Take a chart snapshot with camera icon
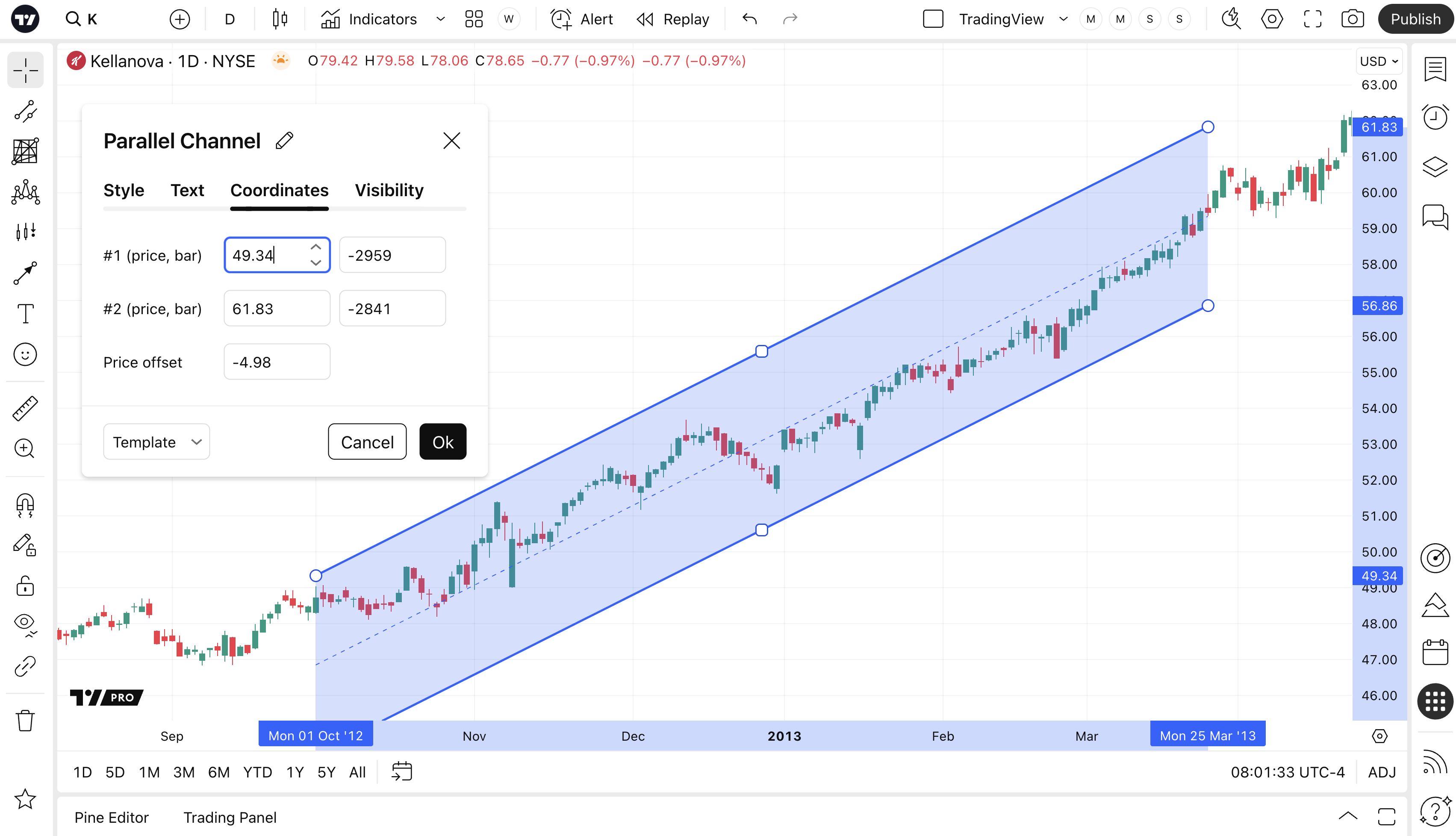This screenshot has height=836, width=1456. [x=1352, y=19]
